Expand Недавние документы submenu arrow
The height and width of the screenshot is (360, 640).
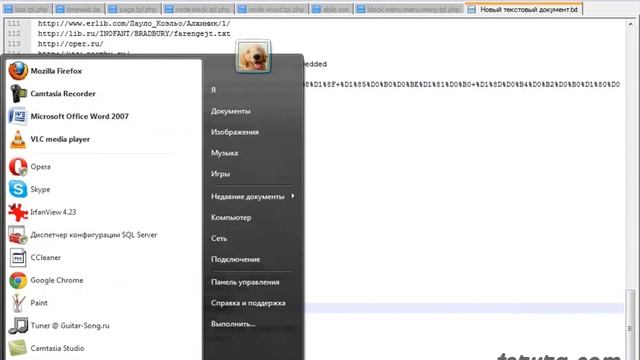[x=293, y=196]
